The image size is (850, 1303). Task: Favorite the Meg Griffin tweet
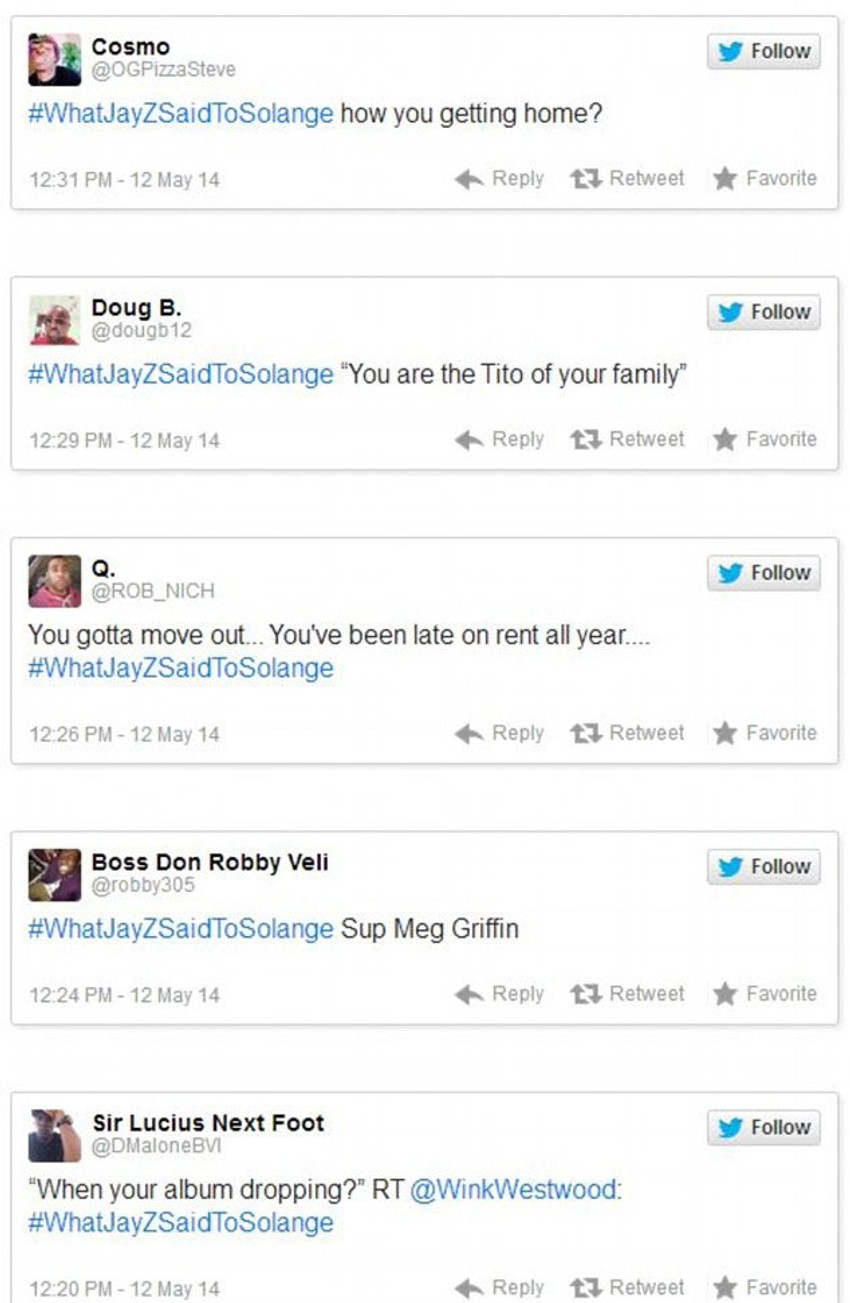765,994
